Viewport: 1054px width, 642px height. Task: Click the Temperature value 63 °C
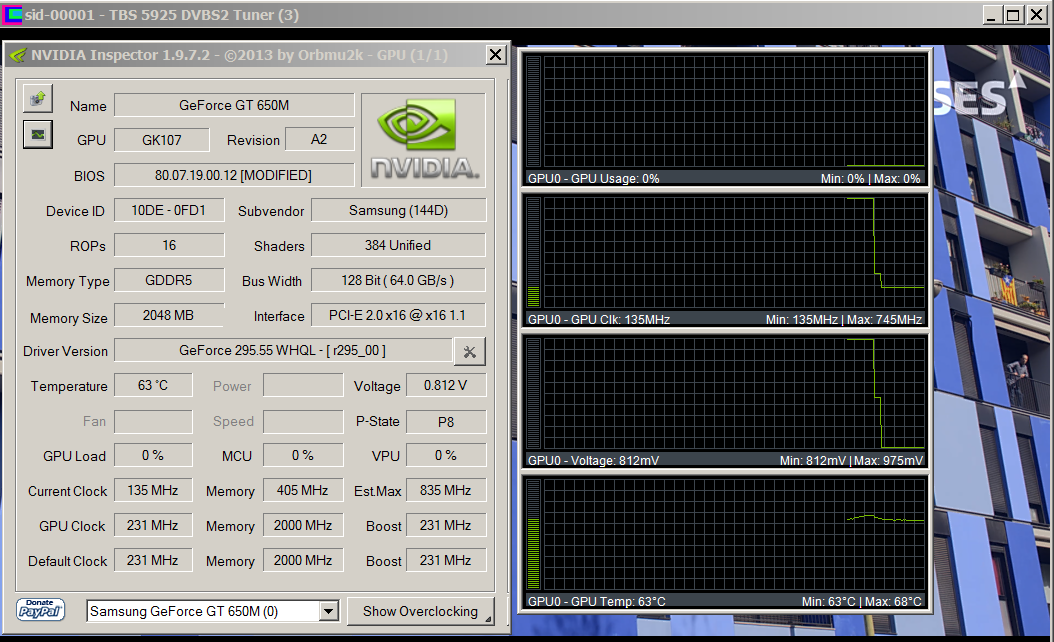(x=153, y=385)
